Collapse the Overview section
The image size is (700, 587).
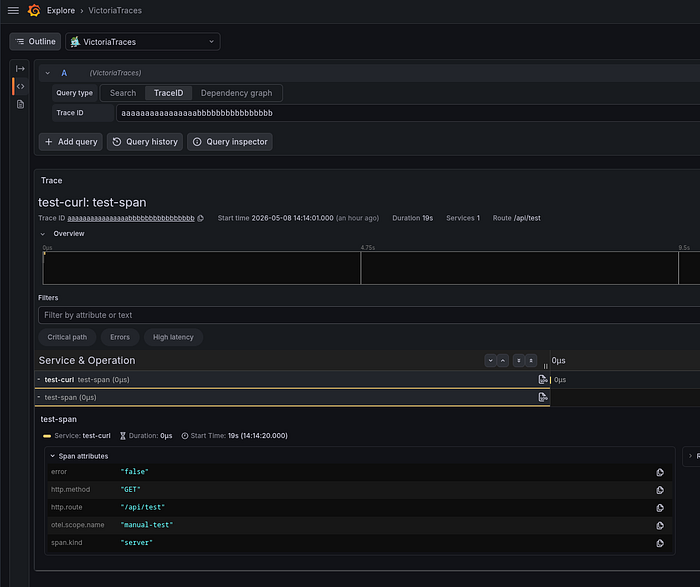click(x=43, y=234)
